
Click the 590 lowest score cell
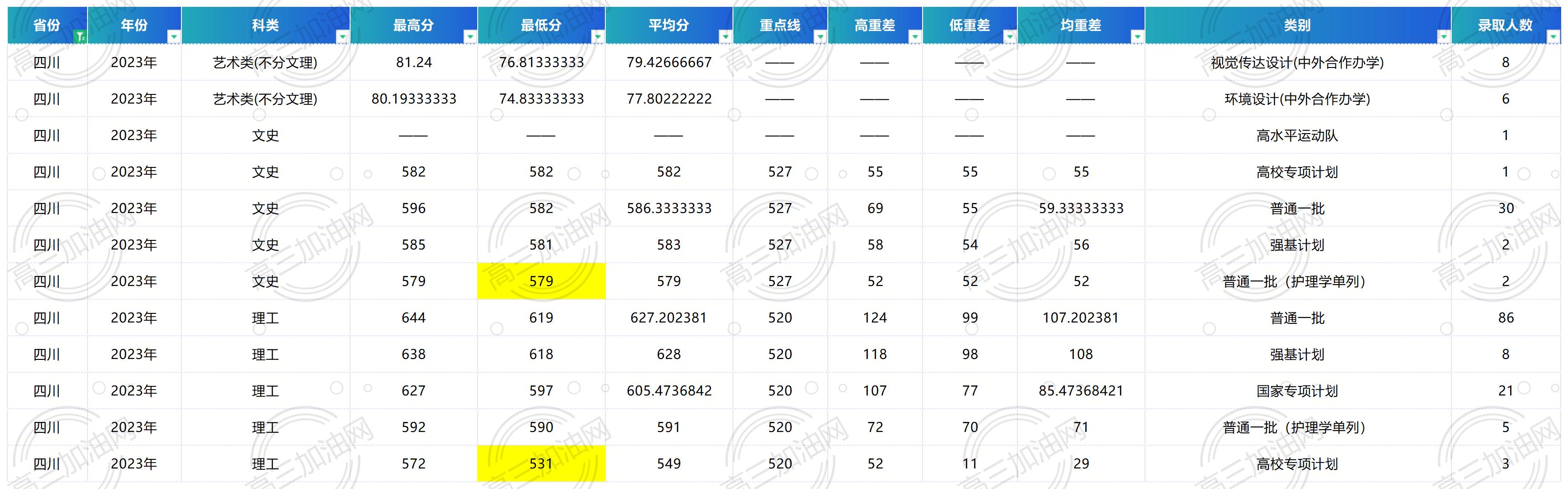pos(541,427)
